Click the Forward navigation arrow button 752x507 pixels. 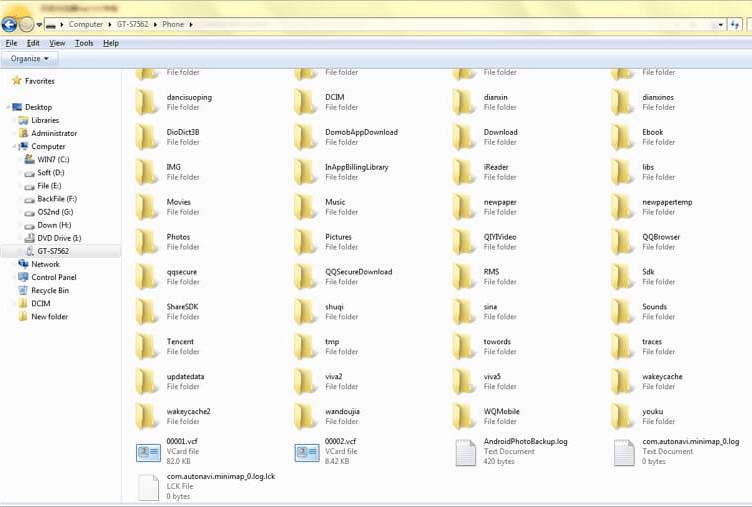[x=27, y=25]
